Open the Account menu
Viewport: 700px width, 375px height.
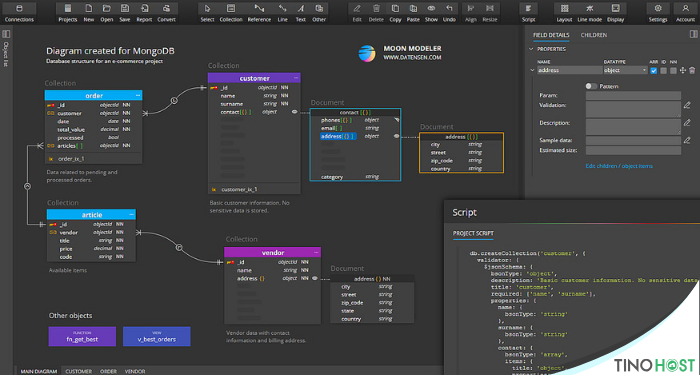(685, 8)
